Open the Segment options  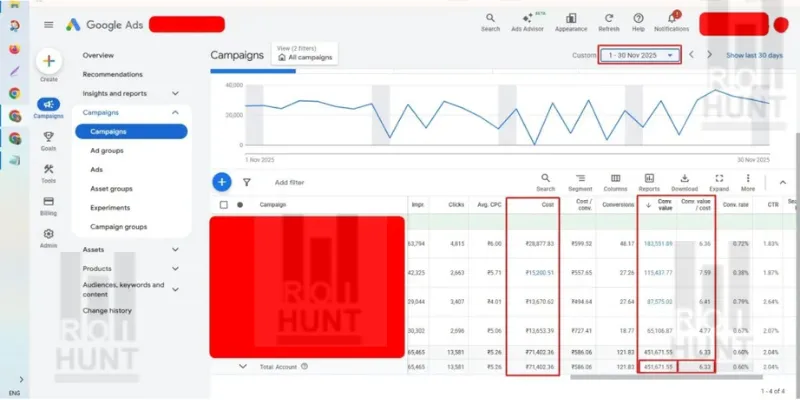click(x=580, y=182)
